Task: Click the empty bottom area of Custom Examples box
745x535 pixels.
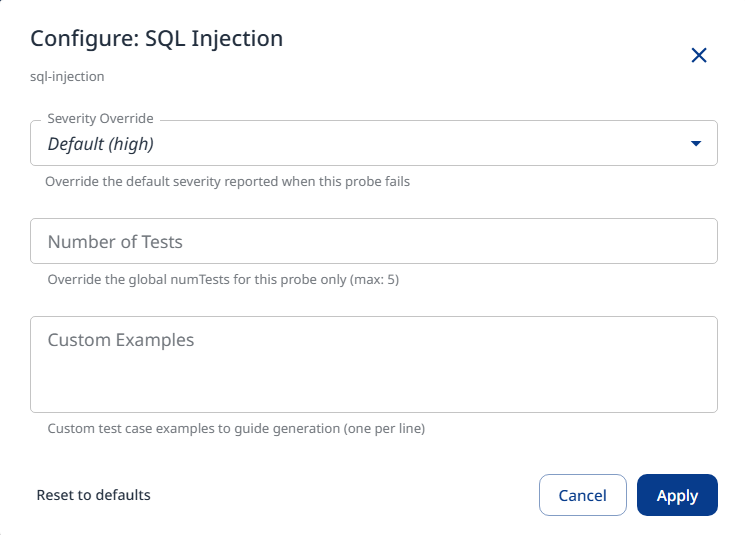Action: tap(373, 393)
